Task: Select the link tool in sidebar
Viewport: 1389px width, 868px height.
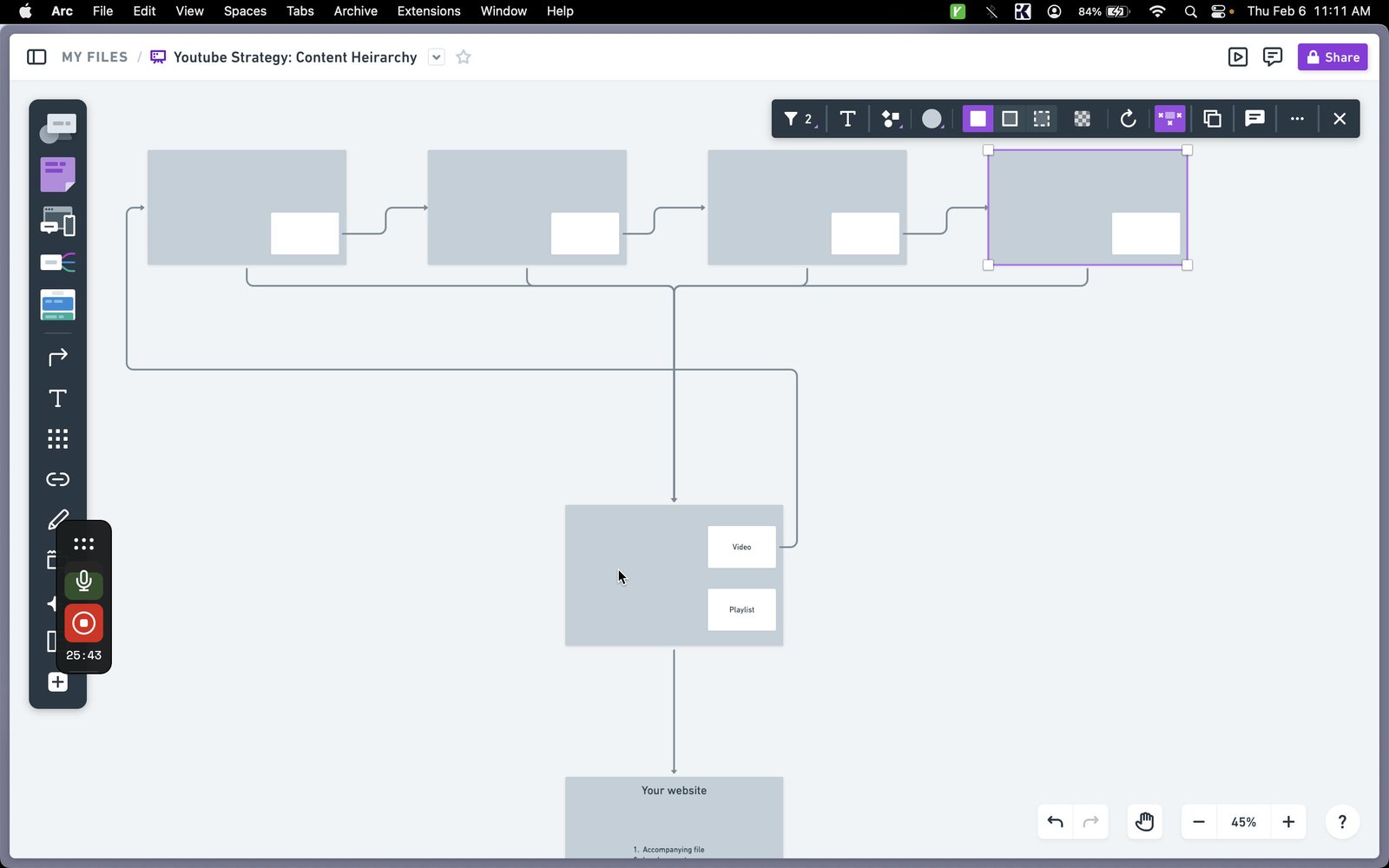Action: 57,479
